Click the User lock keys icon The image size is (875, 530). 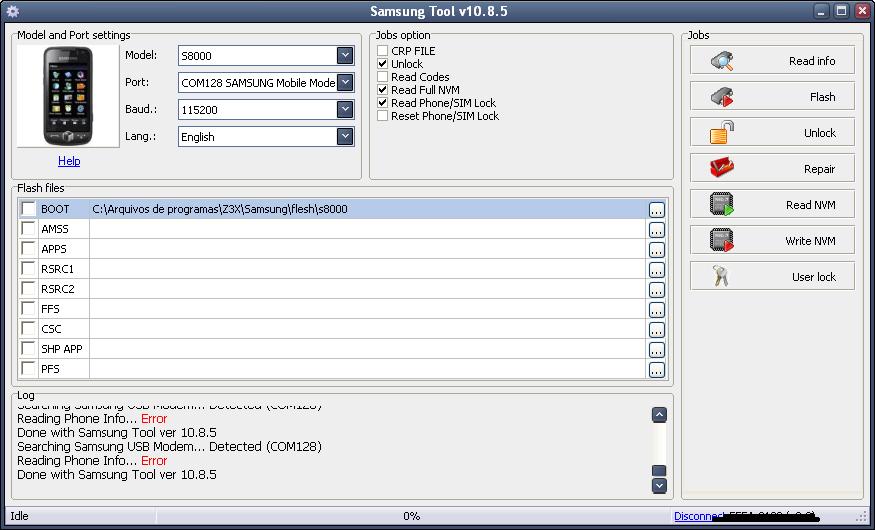[721, 276]
